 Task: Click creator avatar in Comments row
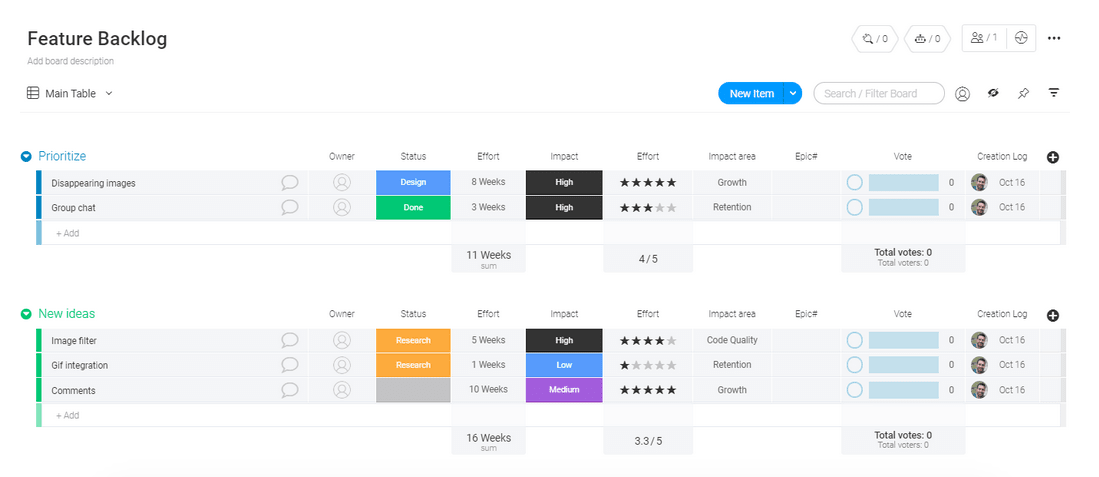tap(979, 389)
